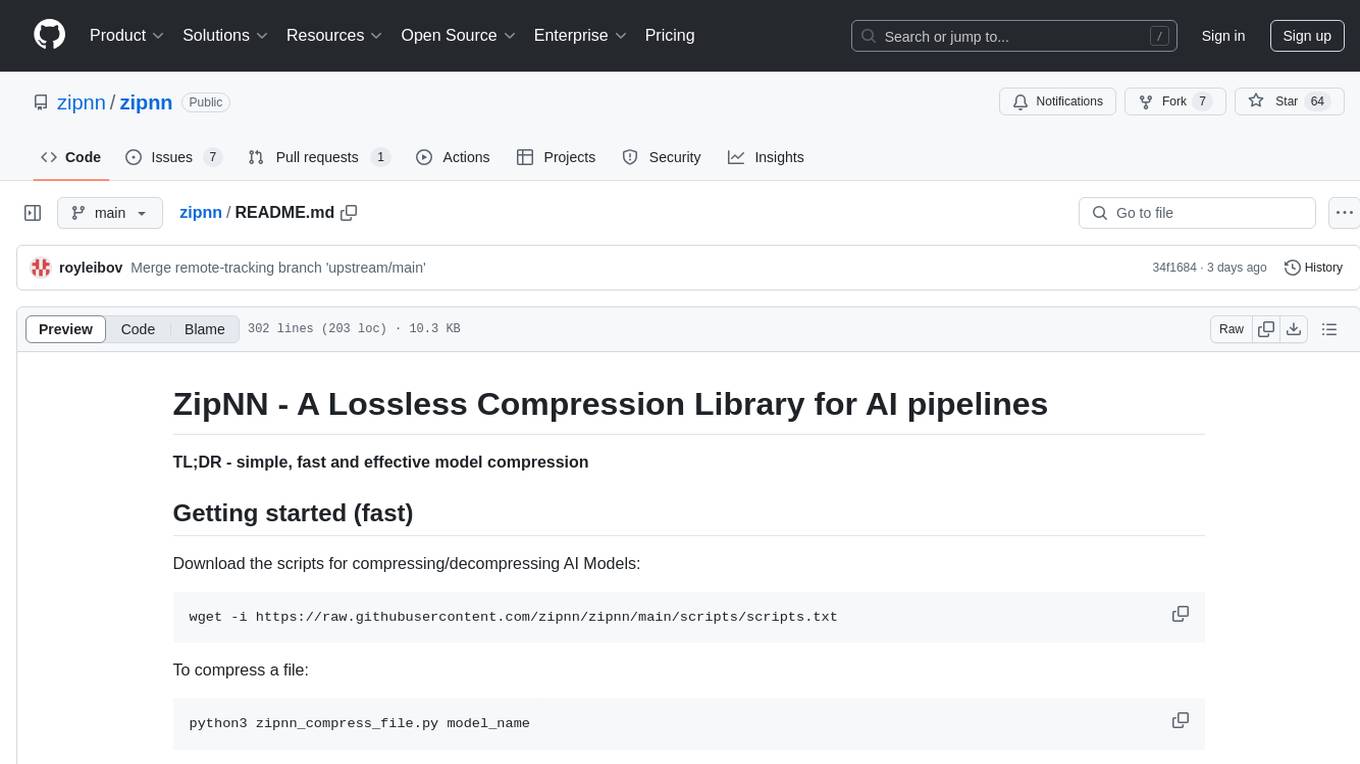This screenshot has width=1360, height=764.
Task: Open the zipnn owner profile link
Action: pyautogui.click(x=81, y=102)
